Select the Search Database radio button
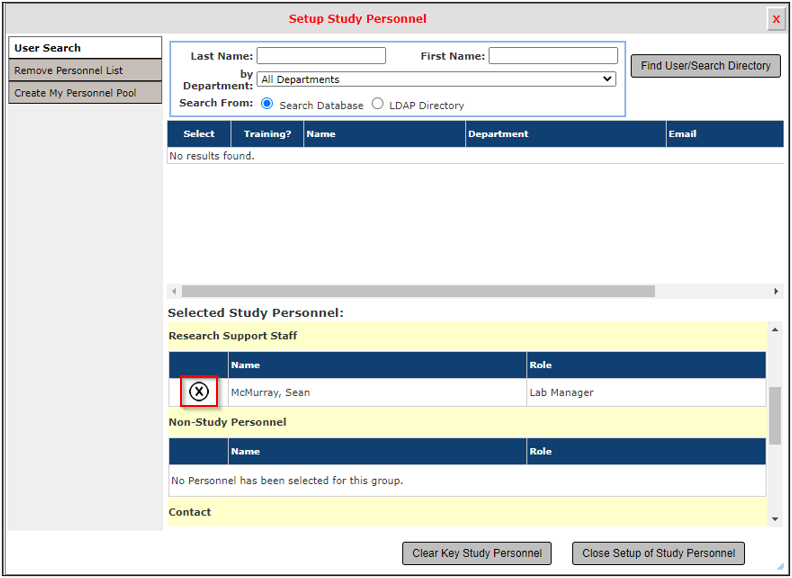The image size is (792, 578). (267, 104)
